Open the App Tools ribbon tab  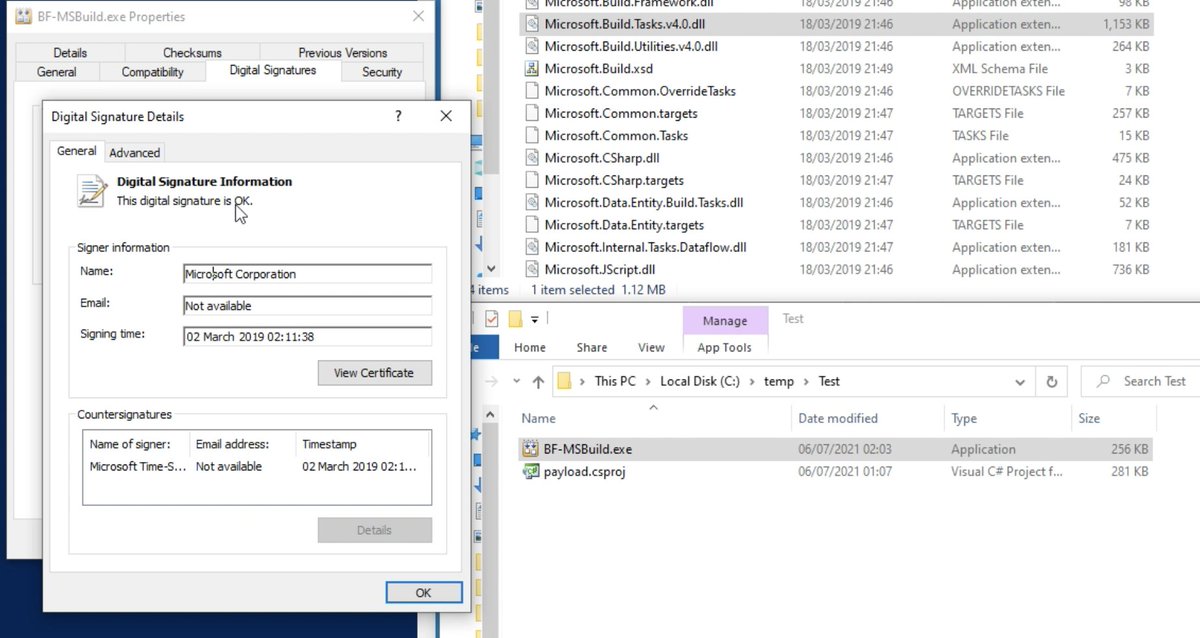click(724, 347)
